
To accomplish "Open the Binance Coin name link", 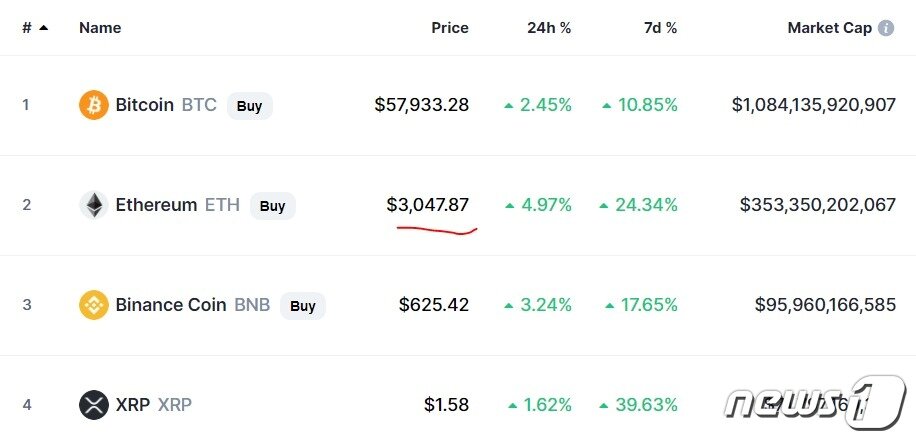I will (170, 305).
